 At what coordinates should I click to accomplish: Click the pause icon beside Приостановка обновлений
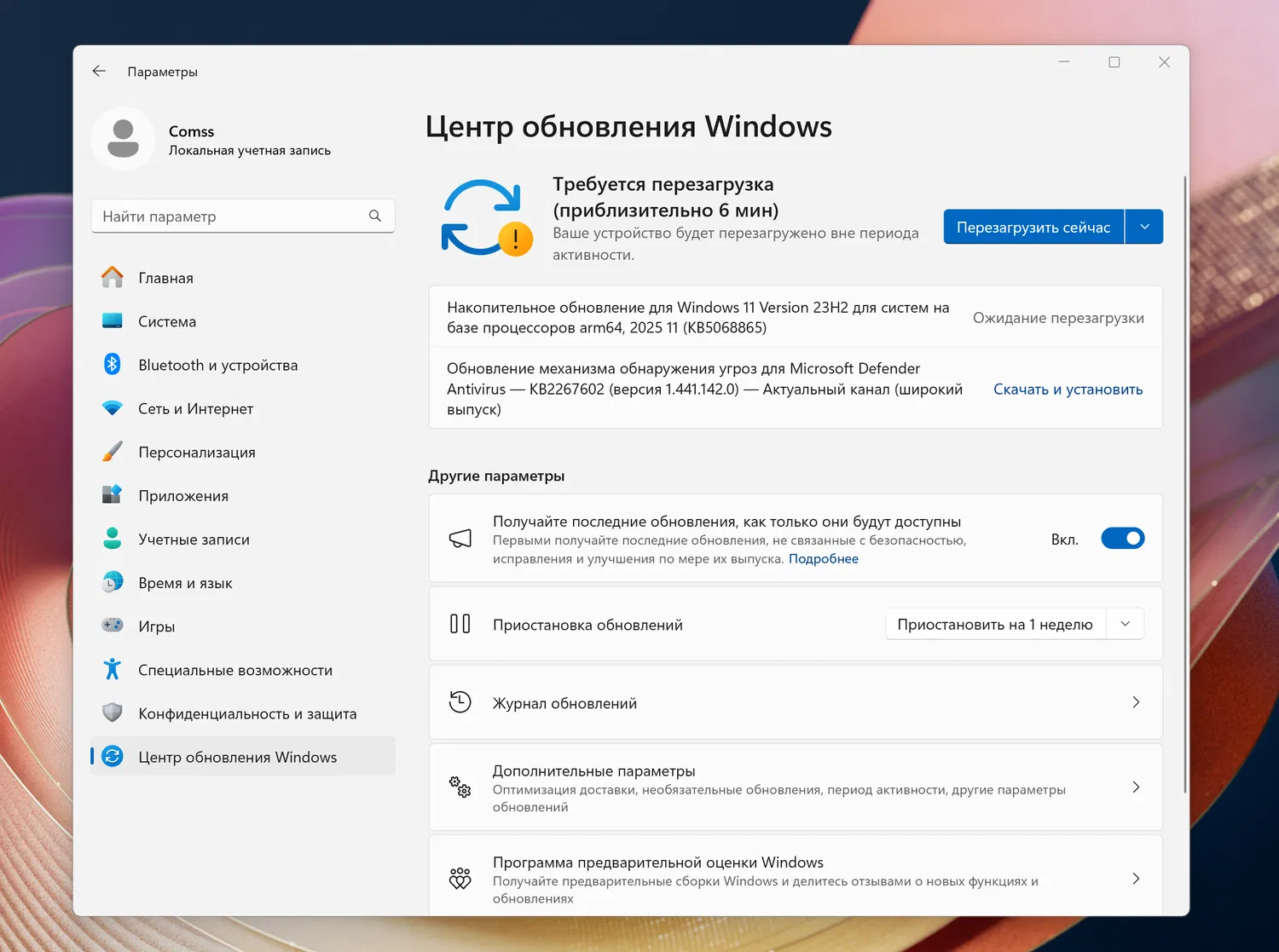pyautogui.click(x=460, y=624)
